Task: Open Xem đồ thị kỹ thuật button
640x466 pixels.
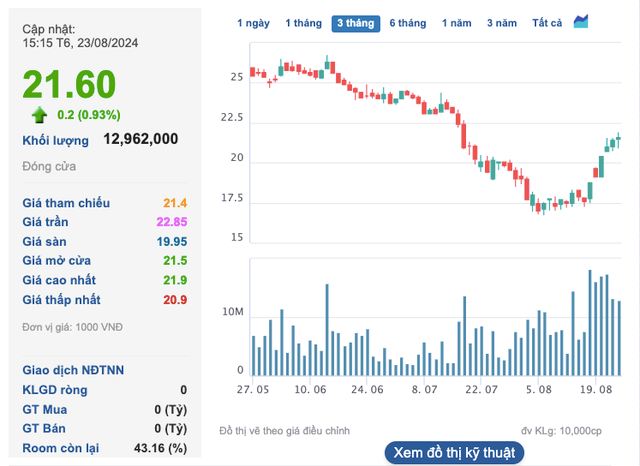Action: tap(453, 452)
